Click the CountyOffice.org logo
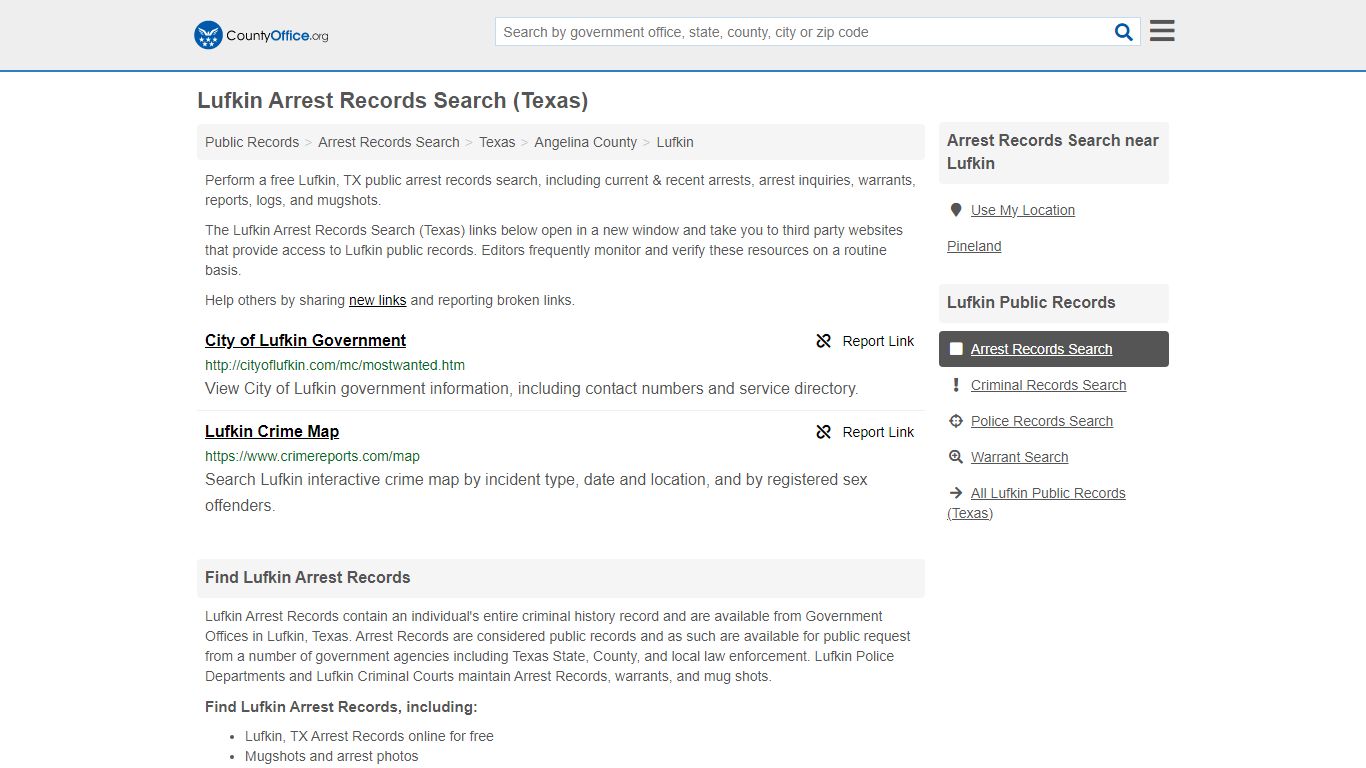The image size is (1366, 768). tap(261, 35)
